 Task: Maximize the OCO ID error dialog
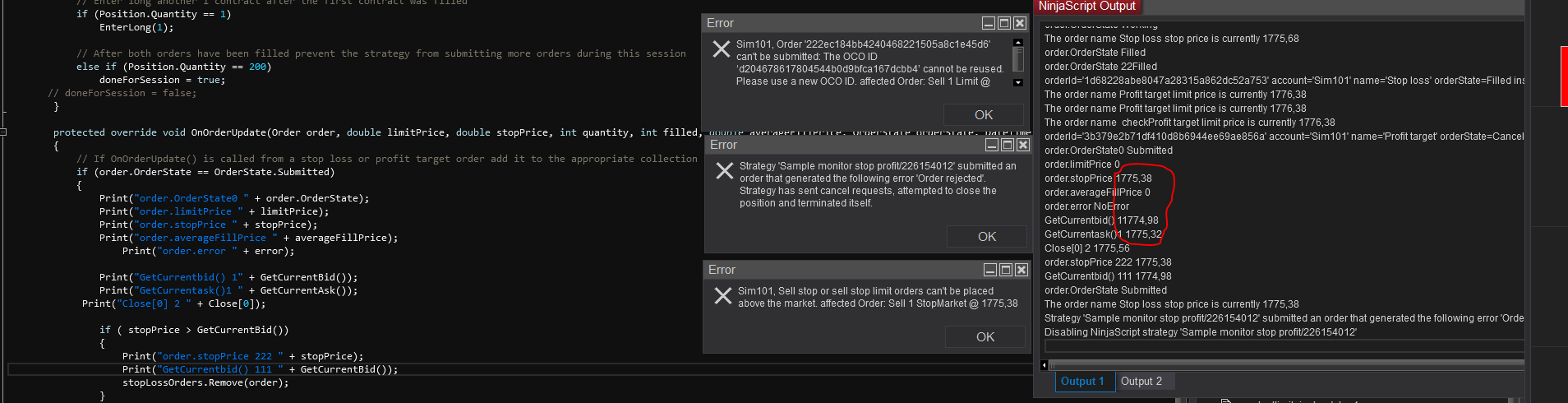[1004, 23]
